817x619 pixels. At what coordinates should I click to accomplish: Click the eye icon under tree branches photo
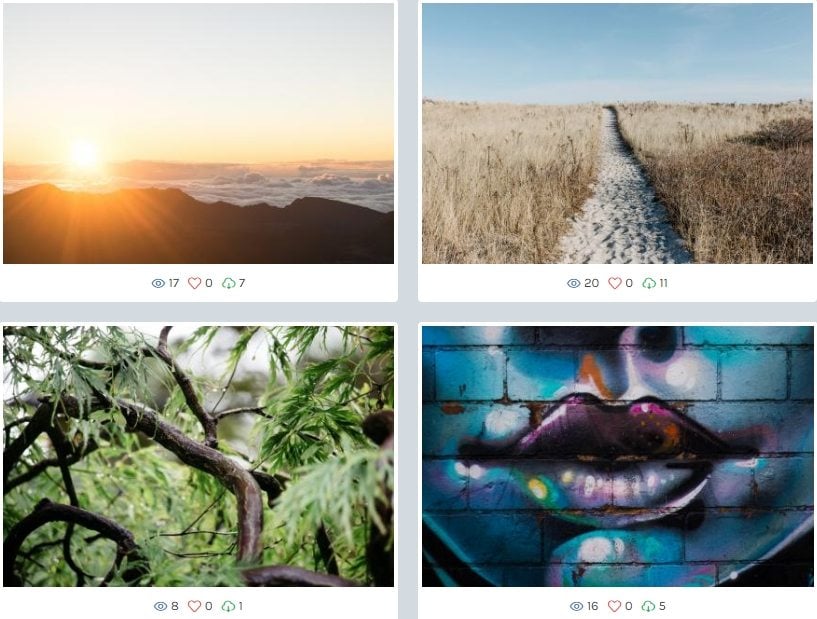point(160,606)
